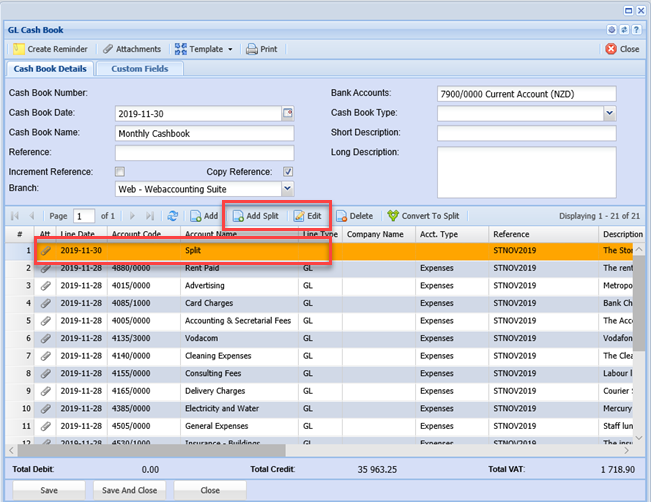This screenshot has width=651, height=502.
Task: Enable the Increment Reference checkbox
Action: pos(120,172)
